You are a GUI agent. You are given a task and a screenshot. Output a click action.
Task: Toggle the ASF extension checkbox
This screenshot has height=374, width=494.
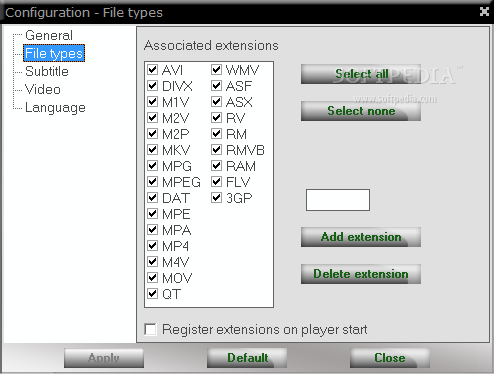(x=217, y=86)
